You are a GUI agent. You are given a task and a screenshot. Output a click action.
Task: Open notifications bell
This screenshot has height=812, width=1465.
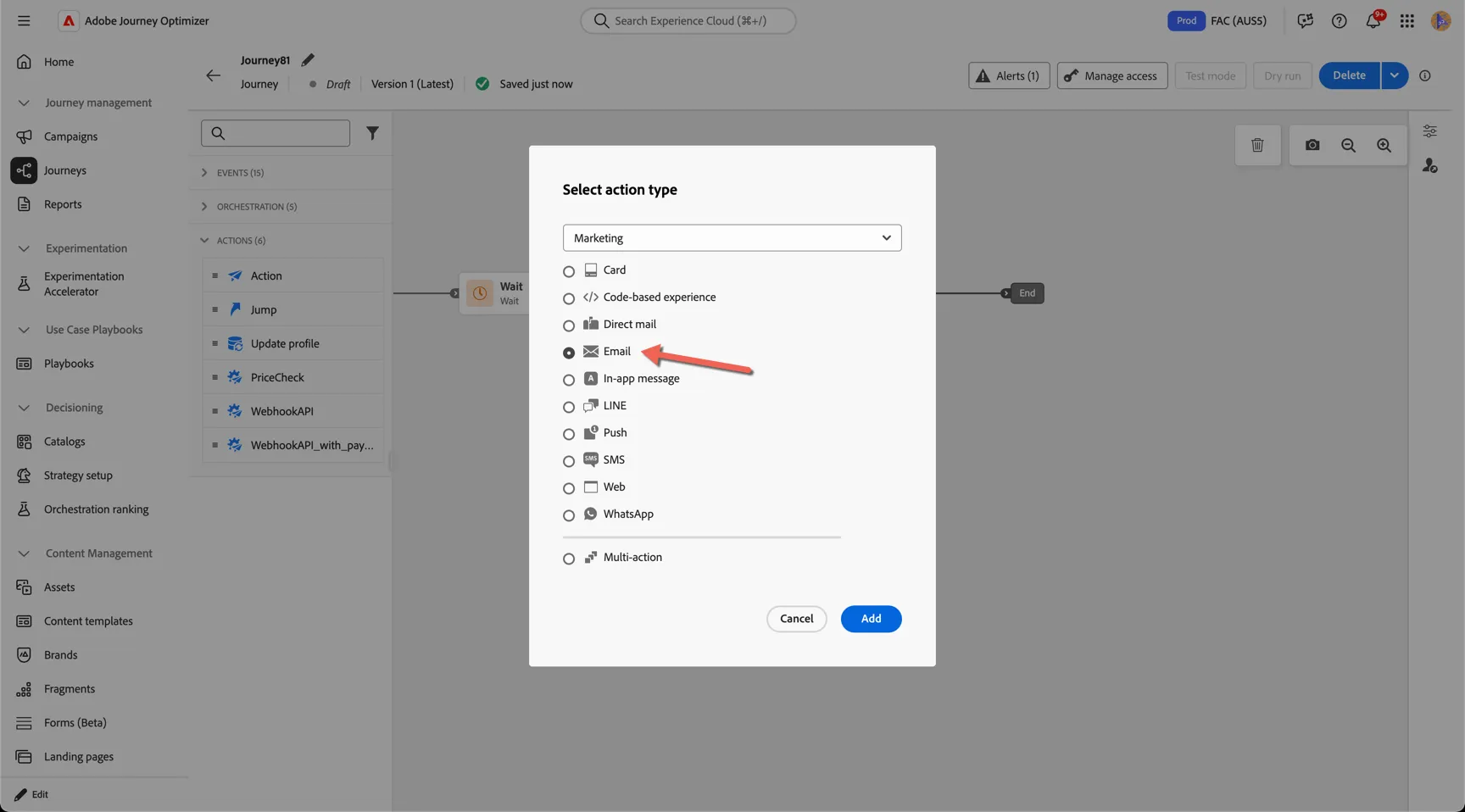pos(1373,20)
